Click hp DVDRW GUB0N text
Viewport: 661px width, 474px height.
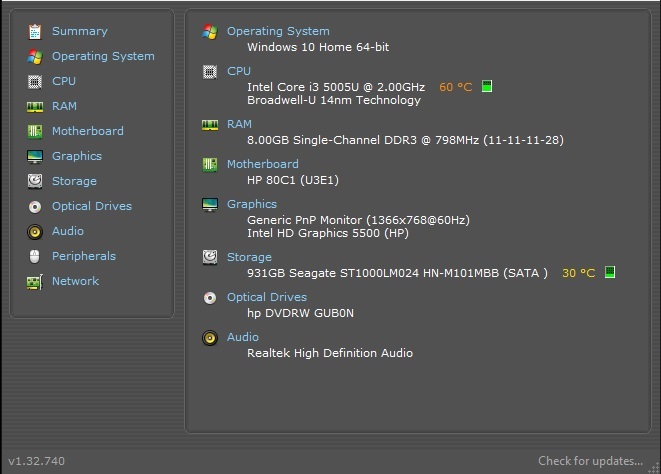pos(300,313)
